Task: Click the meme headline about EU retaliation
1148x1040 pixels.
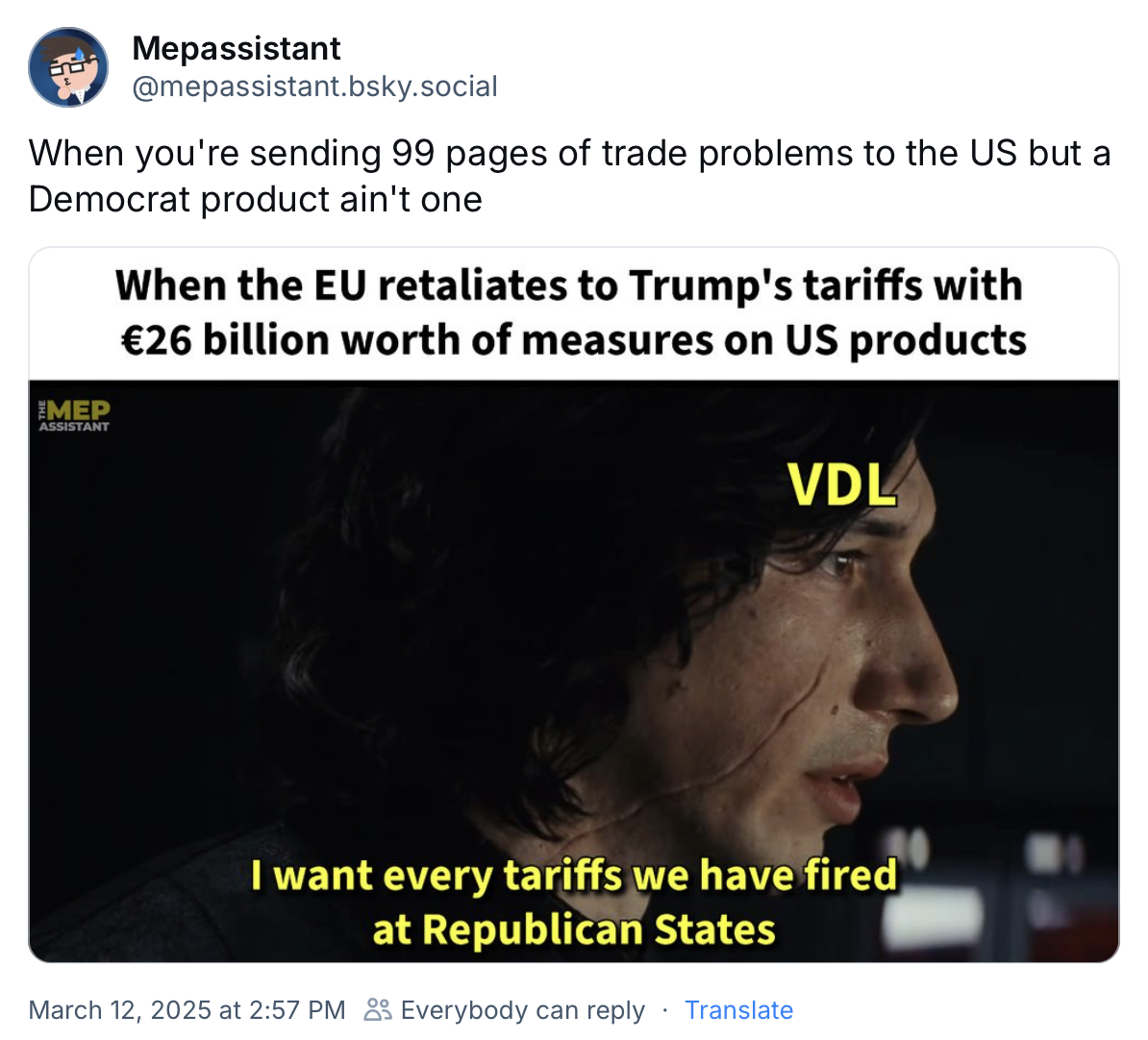Action: click(569, 285)
